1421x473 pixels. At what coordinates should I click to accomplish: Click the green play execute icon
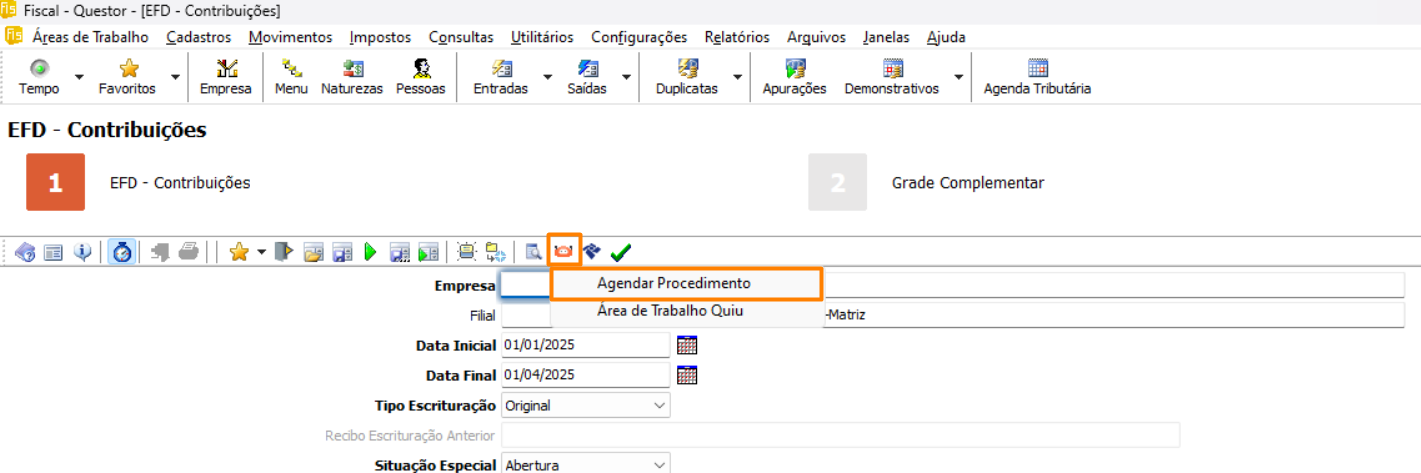371,252
